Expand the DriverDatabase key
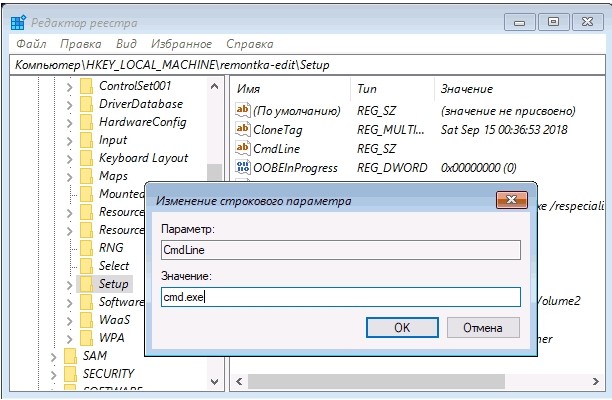Image resolution: width=612 pixels, height=400 pixels. (x=69, y=105)
